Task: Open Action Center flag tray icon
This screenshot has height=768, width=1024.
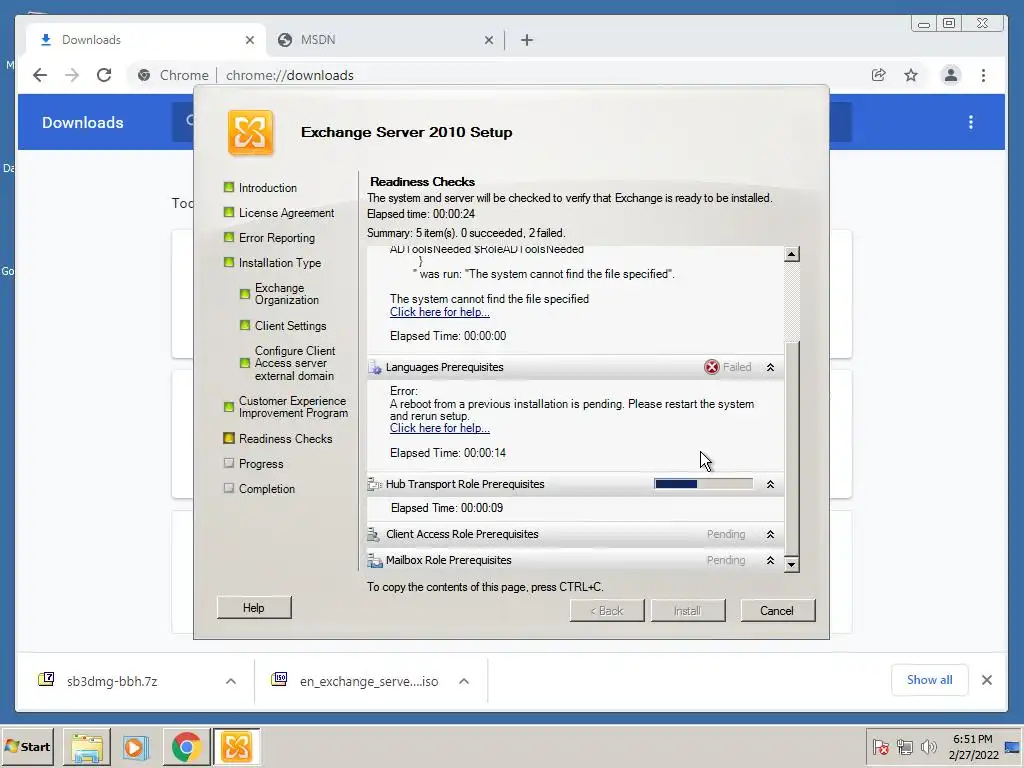Action: click(880, 747)
